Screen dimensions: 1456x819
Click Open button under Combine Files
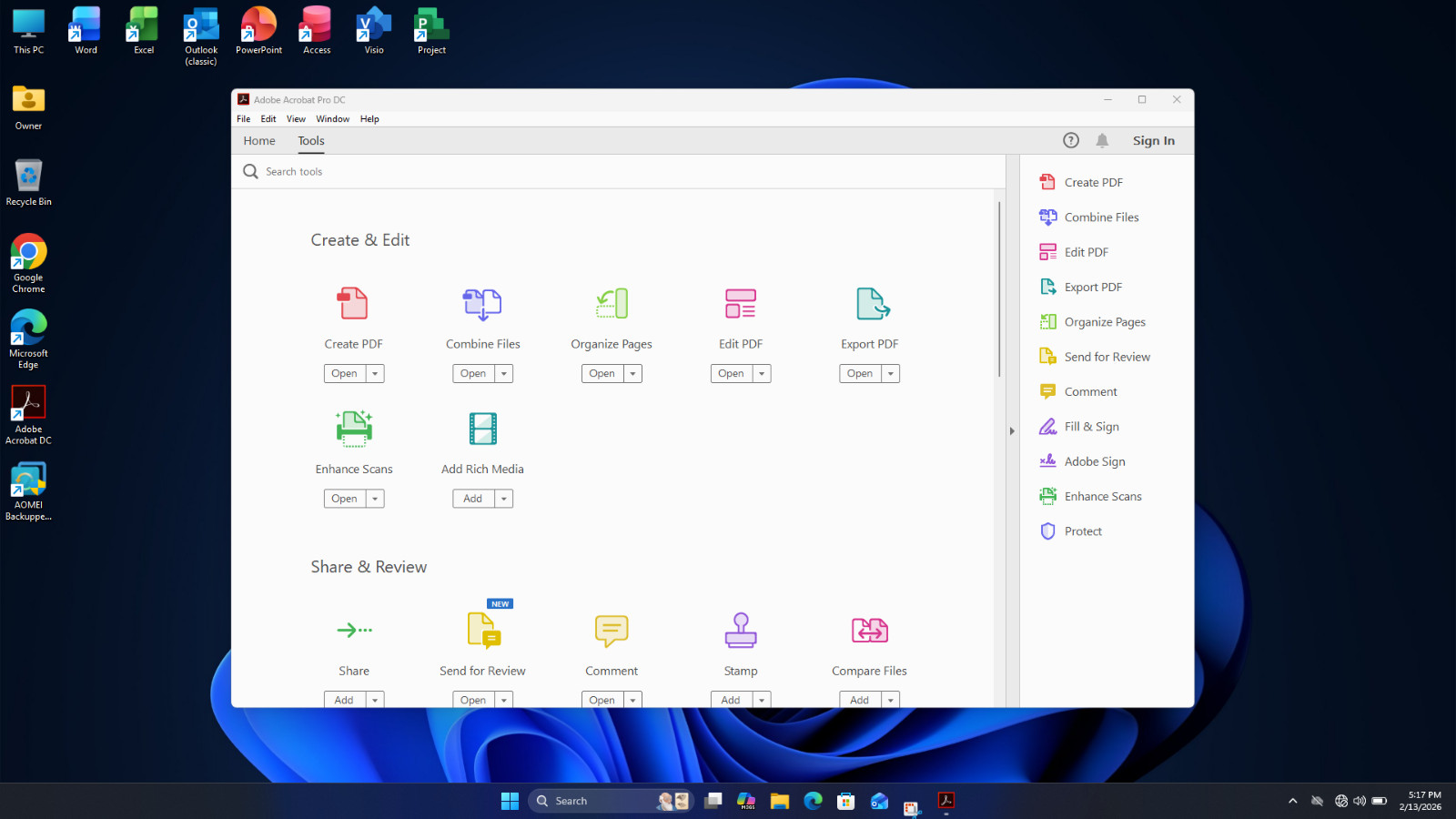[474, 374]
